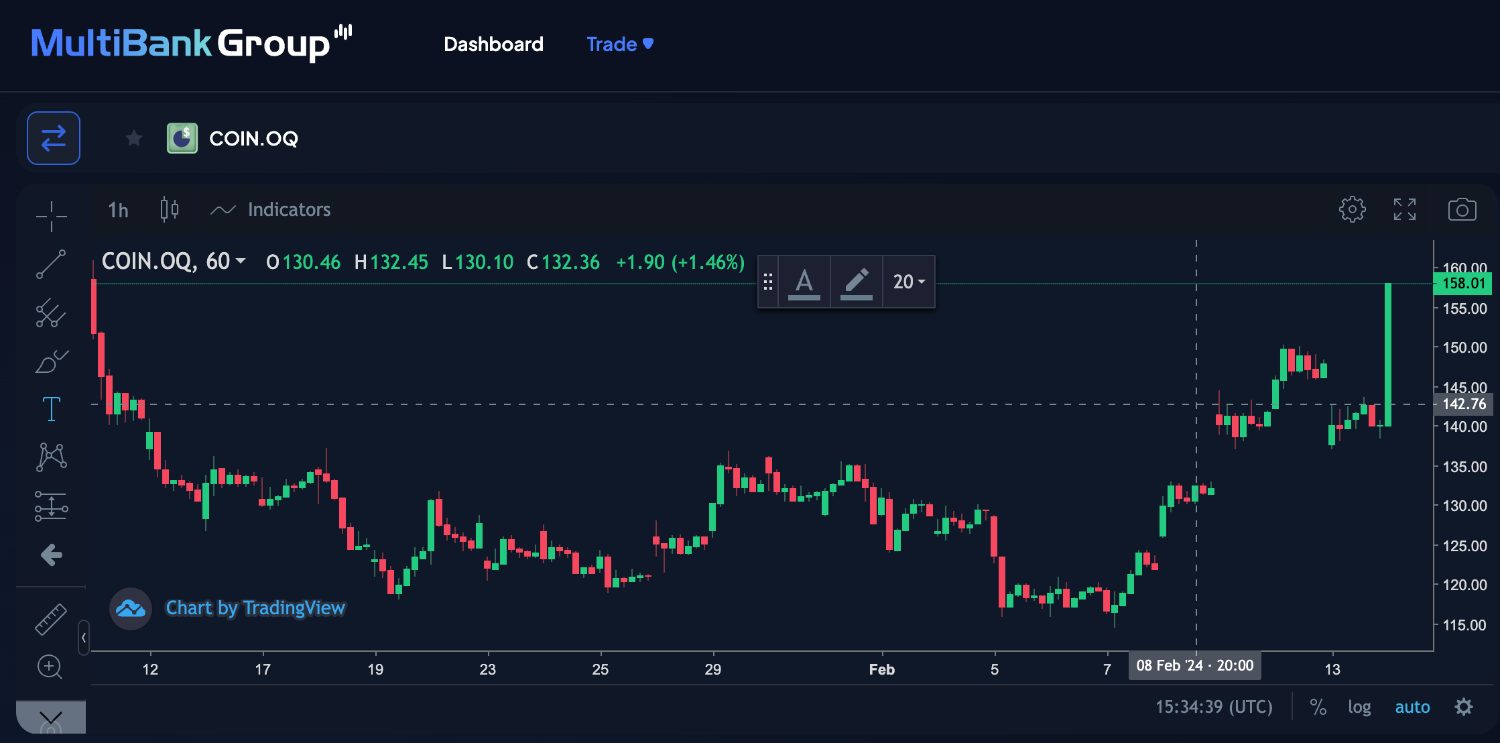Click the 29 date label on time axis

click(x=713, y=668)
